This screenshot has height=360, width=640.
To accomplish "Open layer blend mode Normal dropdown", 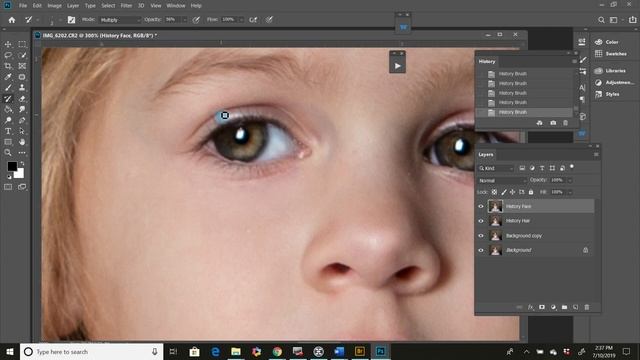I will (502, 180).
